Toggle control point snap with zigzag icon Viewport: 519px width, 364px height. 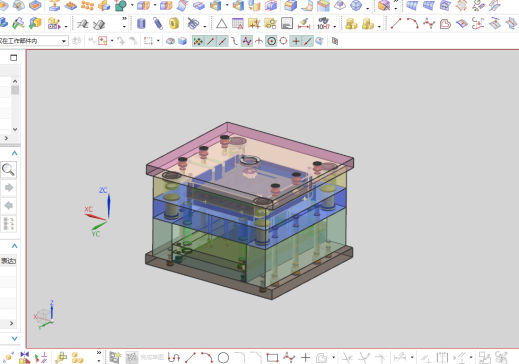click(247, 41)
